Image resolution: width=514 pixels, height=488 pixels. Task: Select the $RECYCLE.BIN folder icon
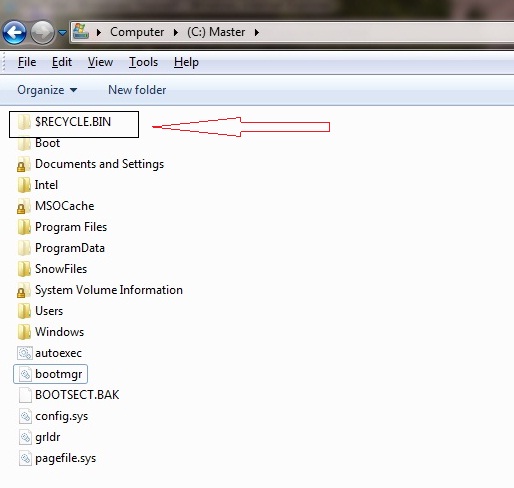(x=24, y=122)
